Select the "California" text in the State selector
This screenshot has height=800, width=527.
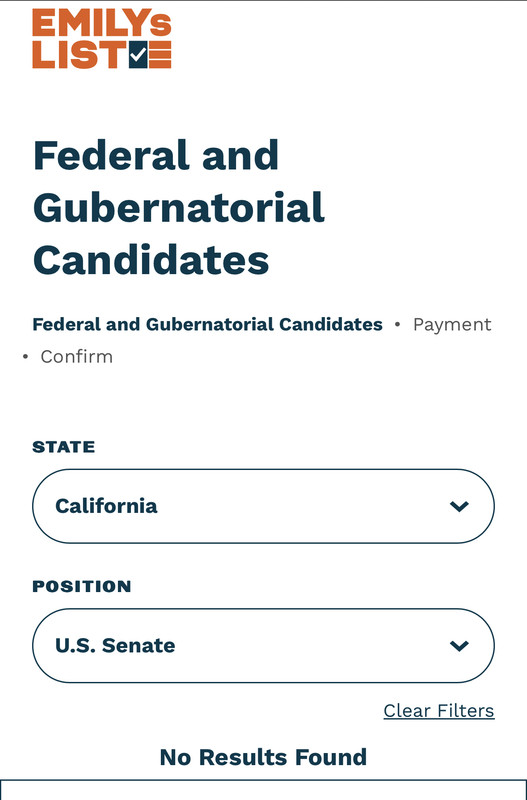click(106, 506)
